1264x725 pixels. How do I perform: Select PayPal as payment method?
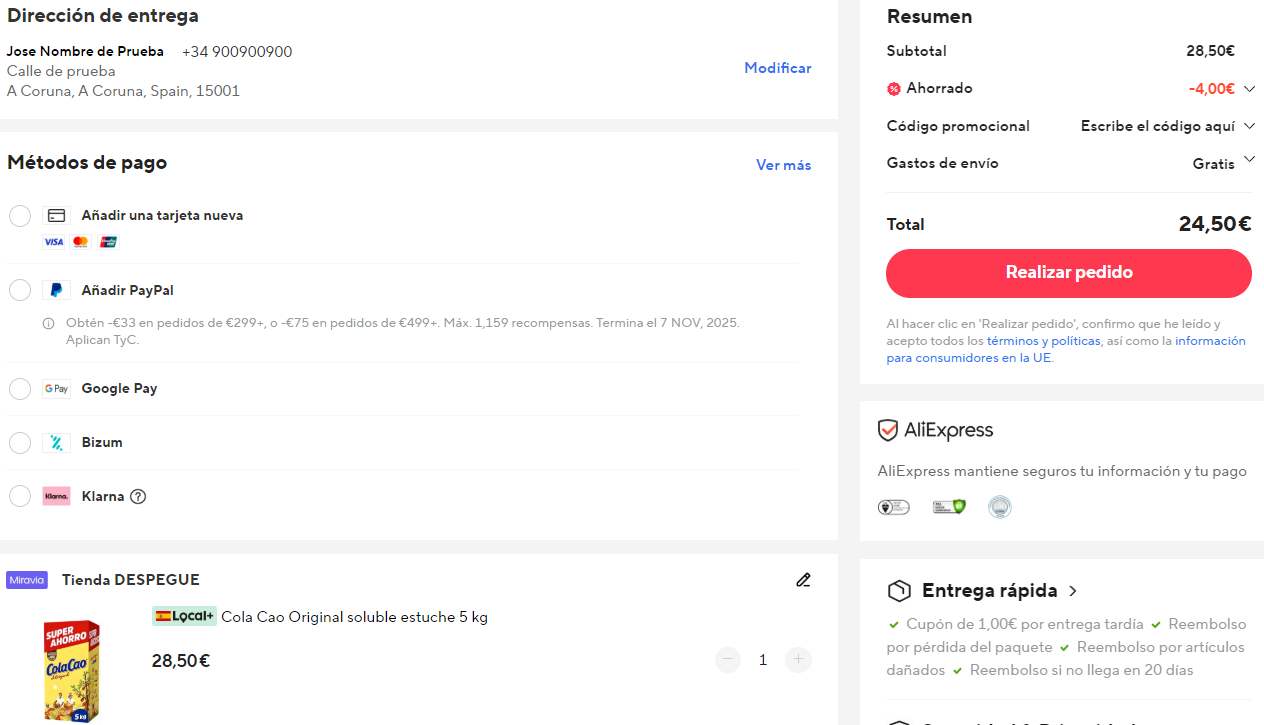pos(20,290)
